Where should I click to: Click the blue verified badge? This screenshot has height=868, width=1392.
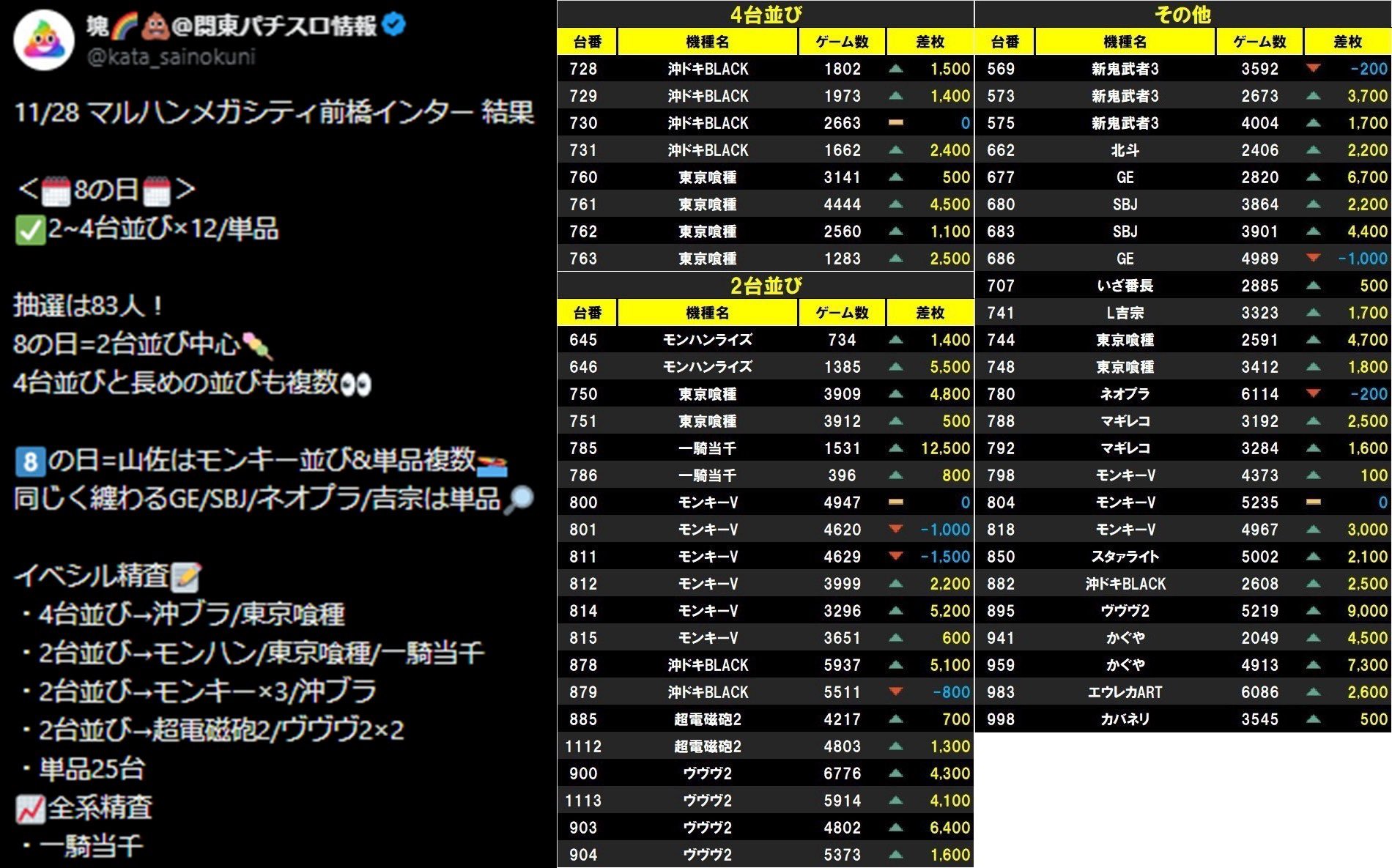click(394, 25)
